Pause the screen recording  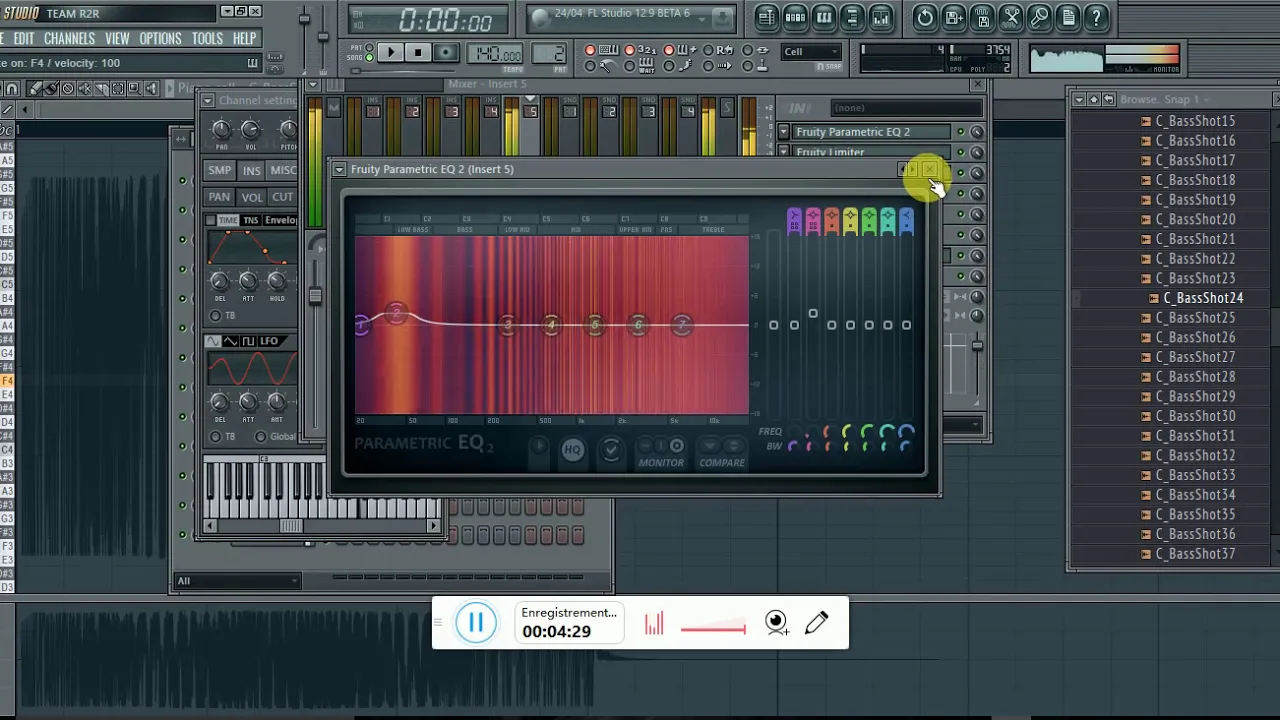(476, 623)
